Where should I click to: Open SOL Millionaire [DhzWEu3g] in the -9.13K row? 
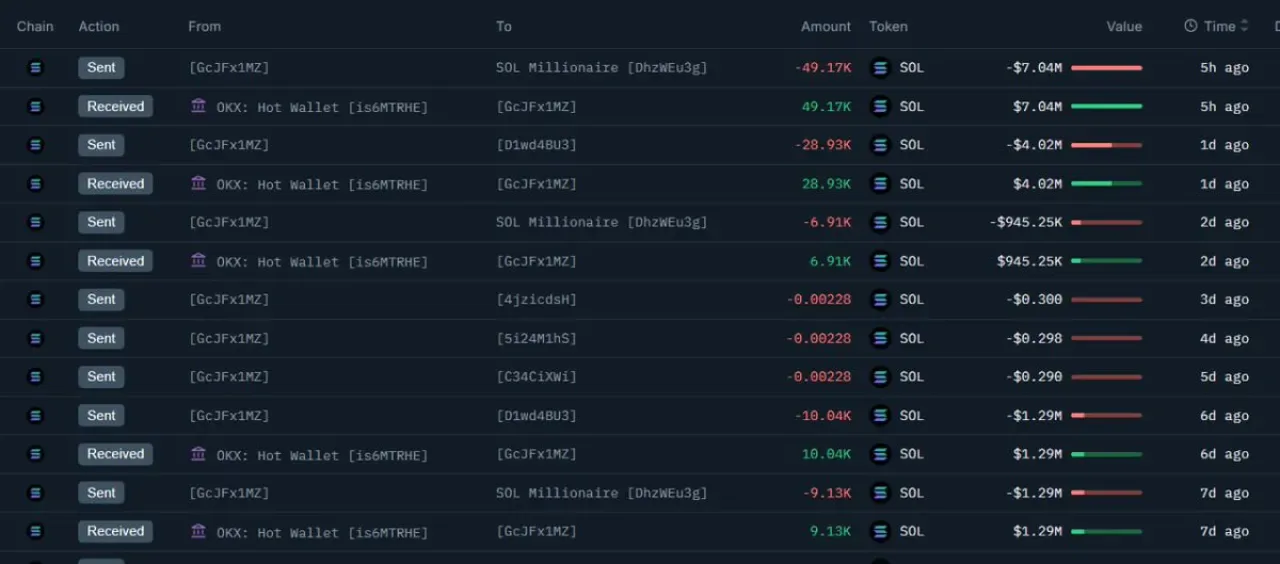pyautogui.click(x=602, y=493)
